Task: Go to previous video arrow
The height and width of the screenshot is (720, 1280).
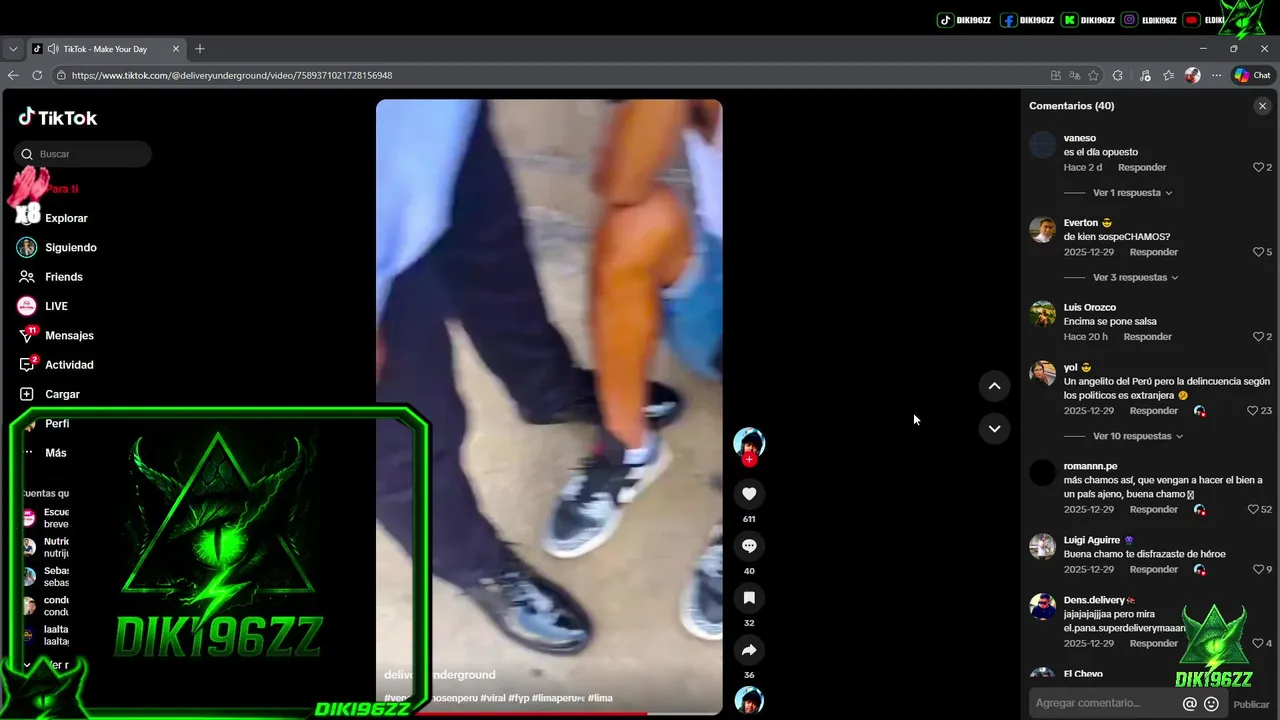Action: tap(994, 386)
